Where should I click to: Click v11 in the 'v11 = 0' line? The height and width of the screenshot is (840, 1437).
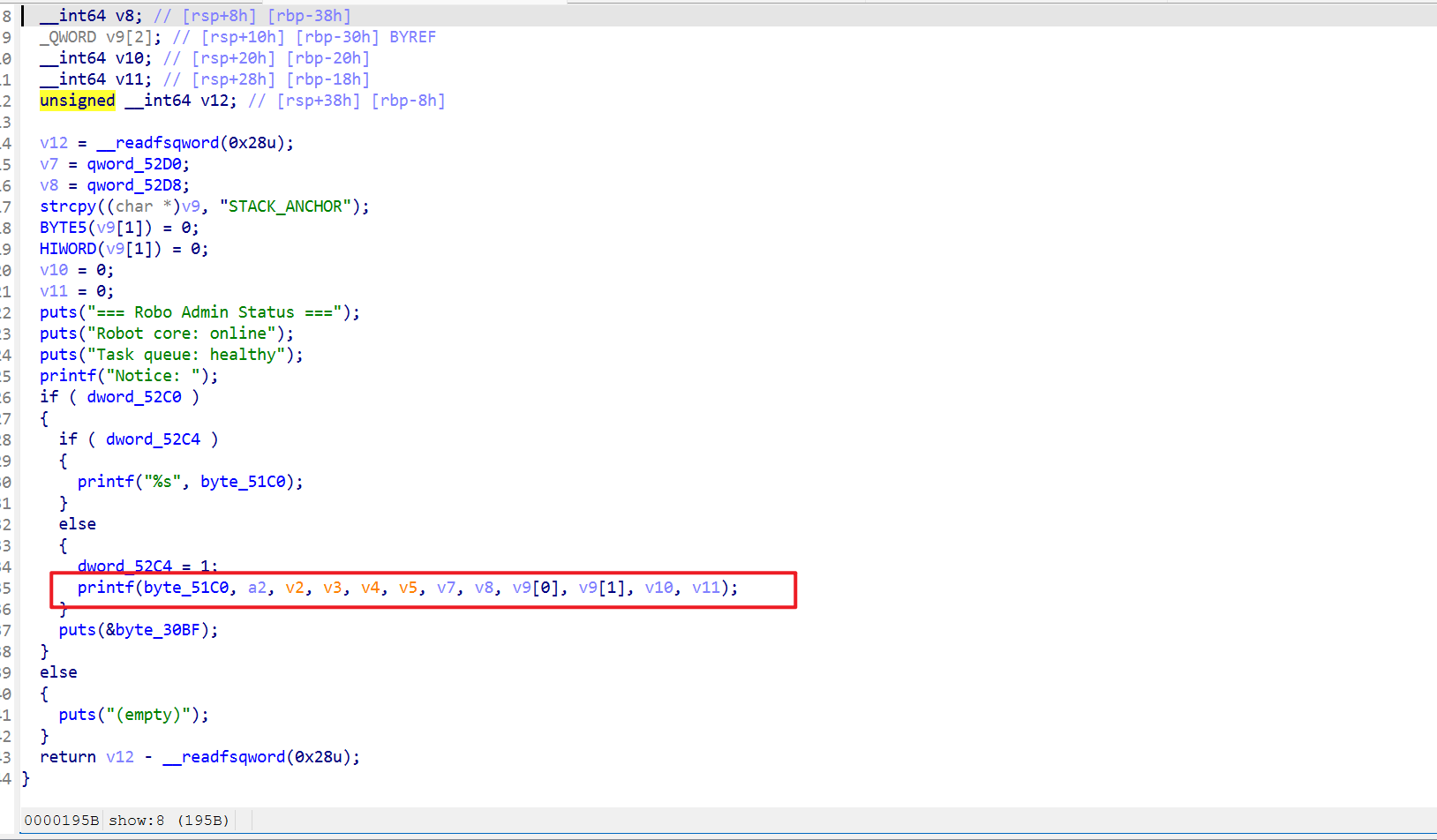[x=54, y=291]
